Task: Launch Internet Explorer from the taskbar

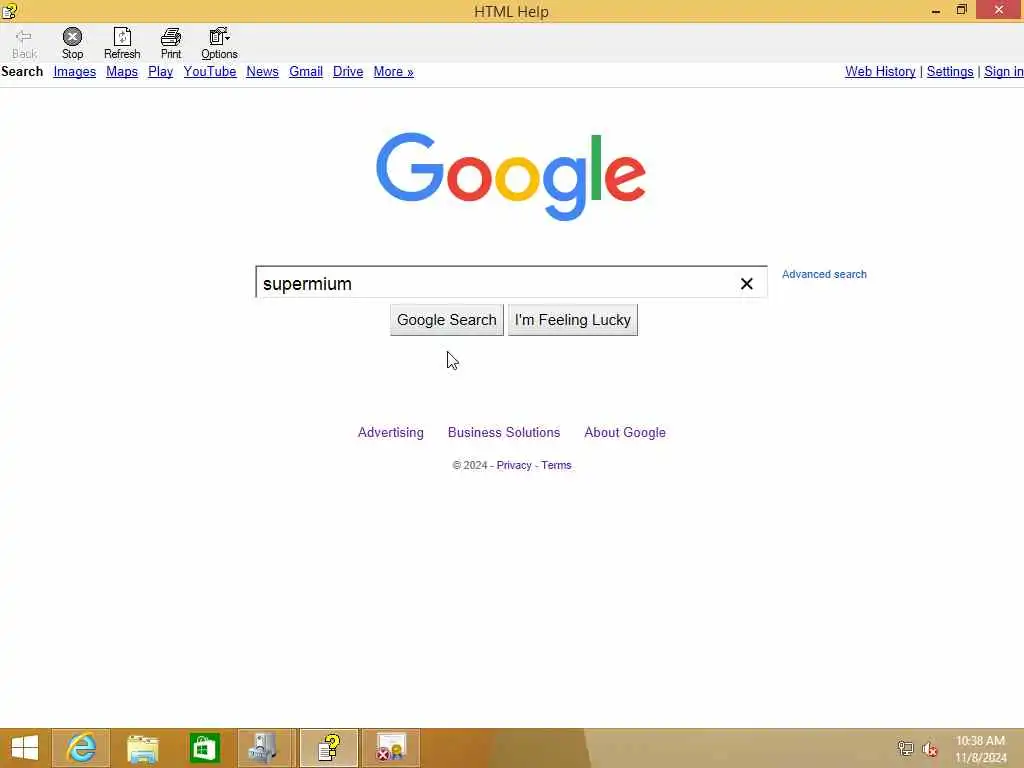Action: 81,748
